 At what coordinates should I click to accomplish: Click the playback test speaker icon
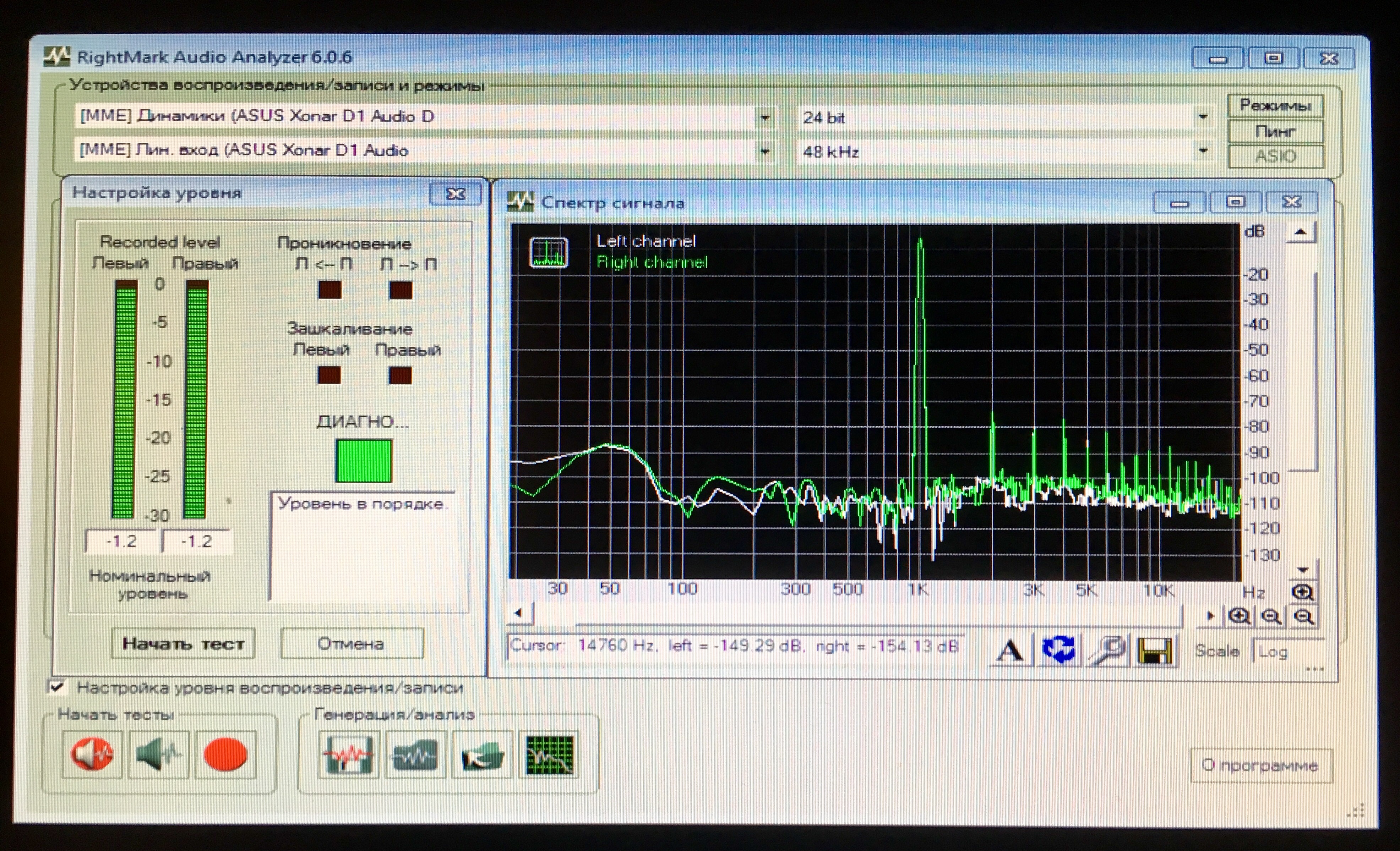pyautogui.click(x=92, y=755)
